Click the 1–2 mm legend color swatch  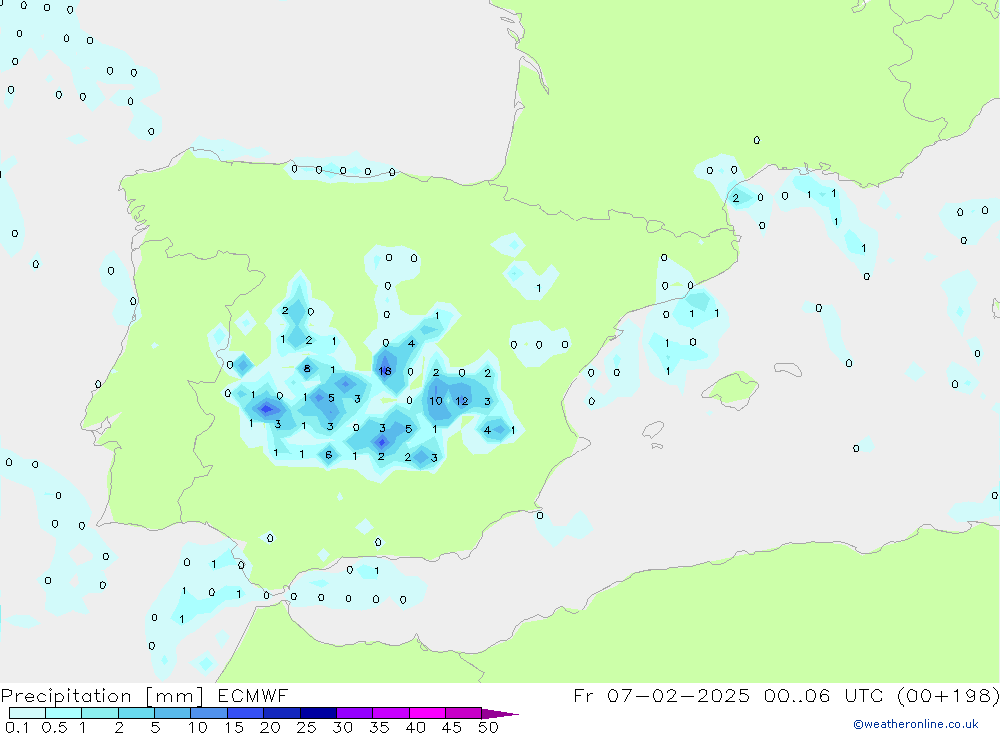pos(99,713)
